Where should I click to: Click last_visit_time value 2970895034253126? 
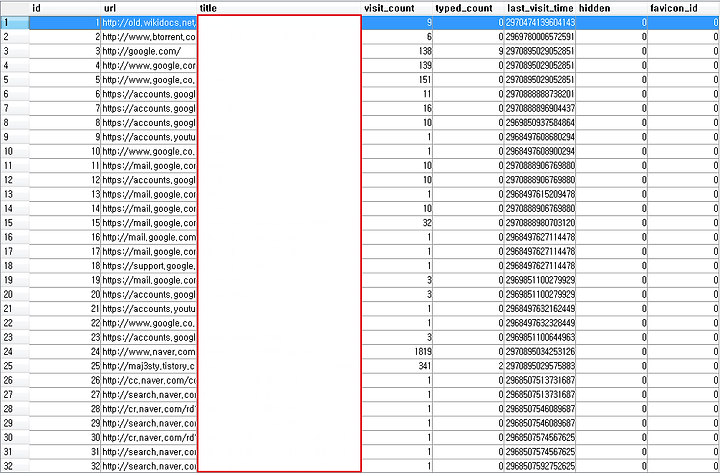click(540, 352)
